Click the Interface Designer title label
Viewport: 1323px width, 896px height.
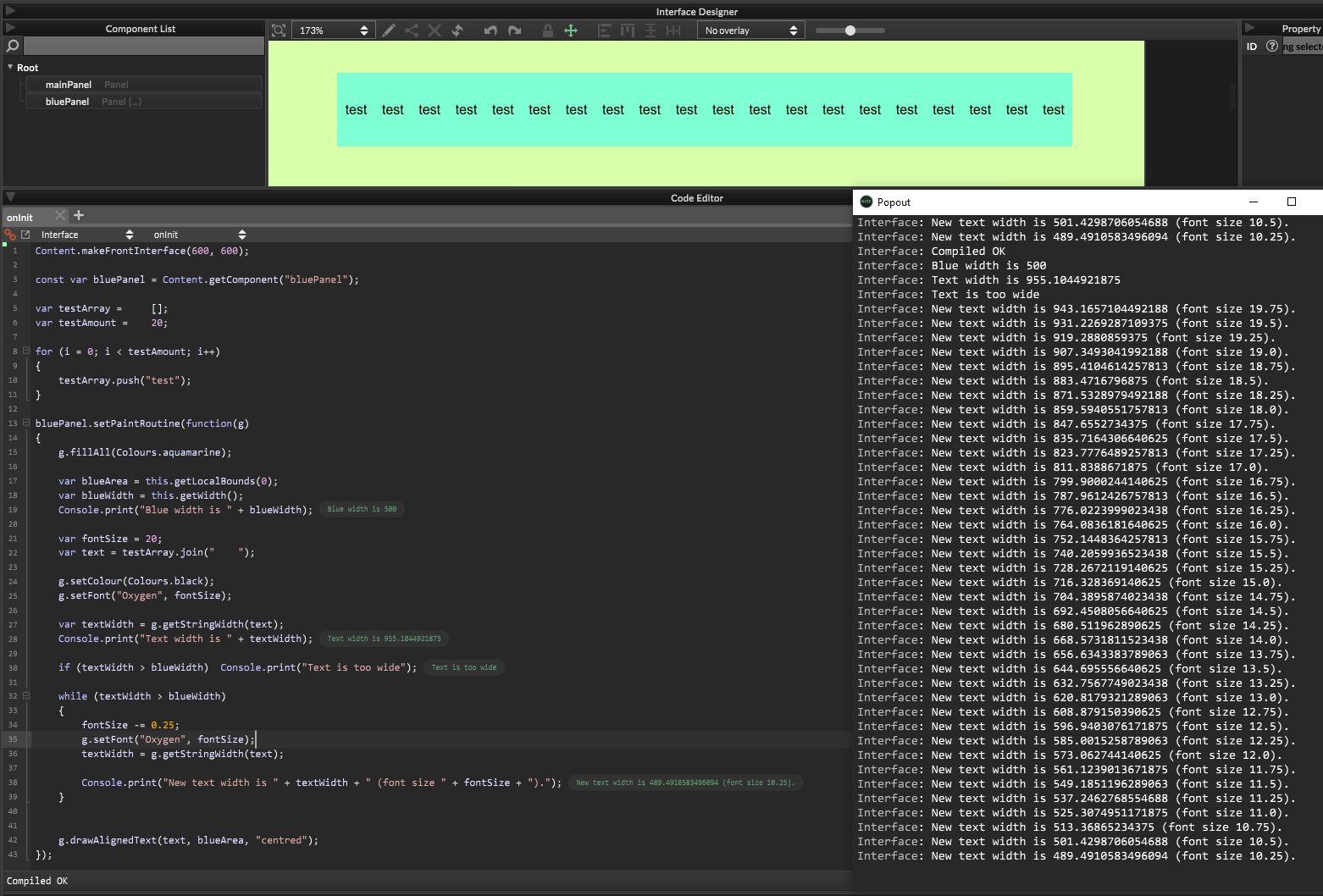696,12
